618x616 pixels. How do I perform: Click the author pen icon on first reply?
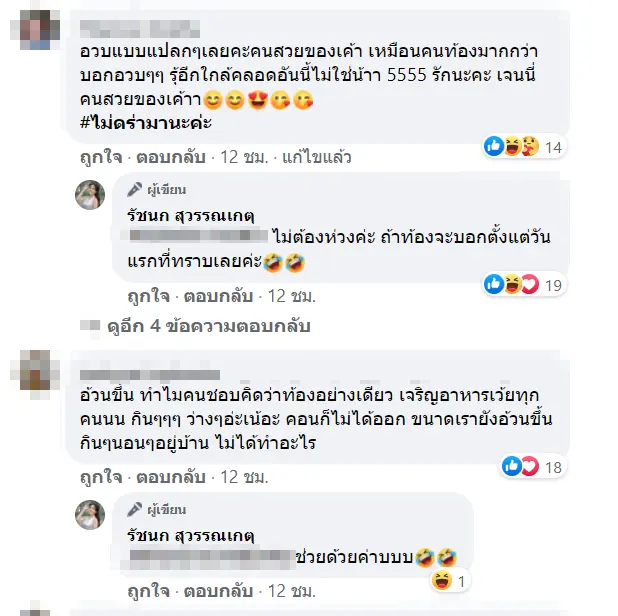coord(134,190)
